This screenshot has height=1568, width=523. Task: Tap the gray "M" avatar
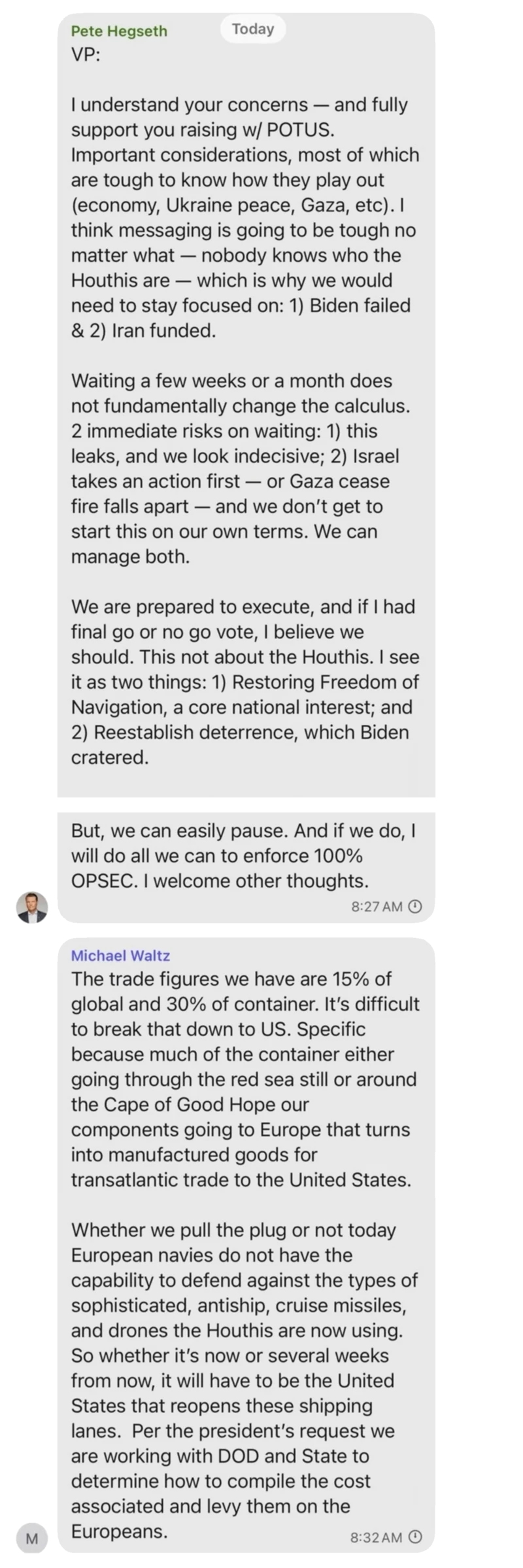tap(31, 1539)
